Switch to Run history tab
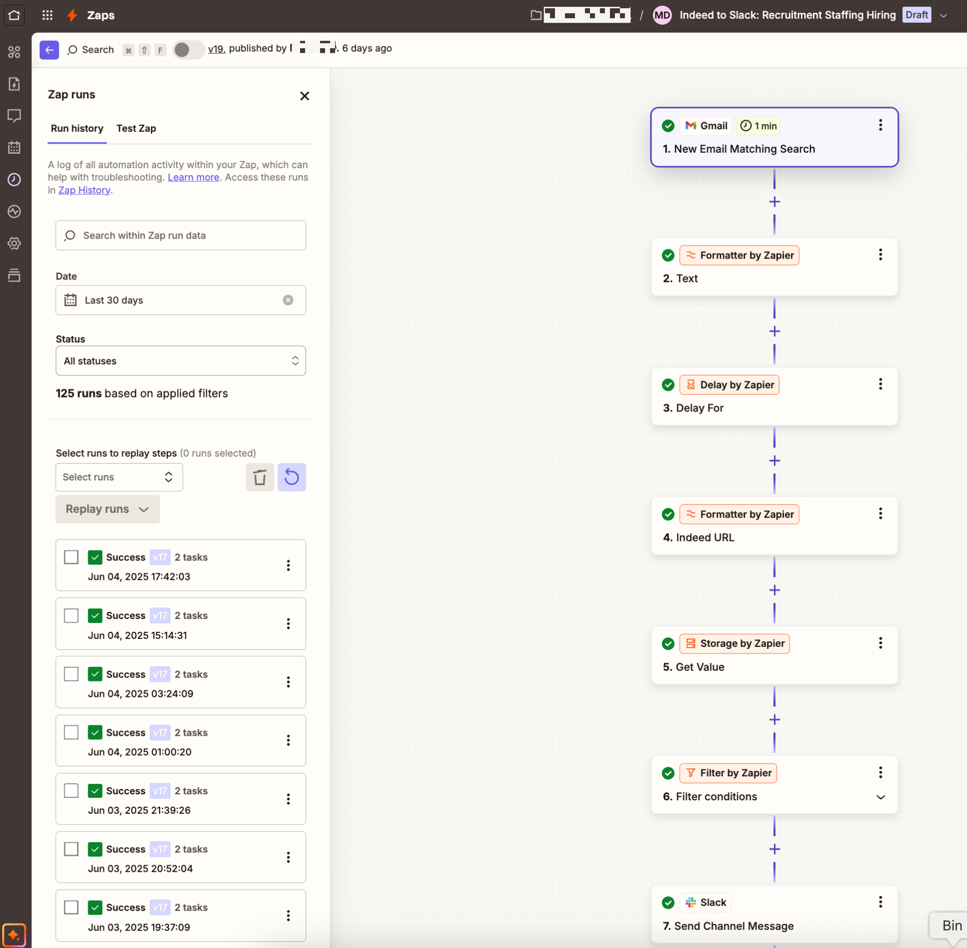This screenshot has height=948, width=967. tap(77, 128)
